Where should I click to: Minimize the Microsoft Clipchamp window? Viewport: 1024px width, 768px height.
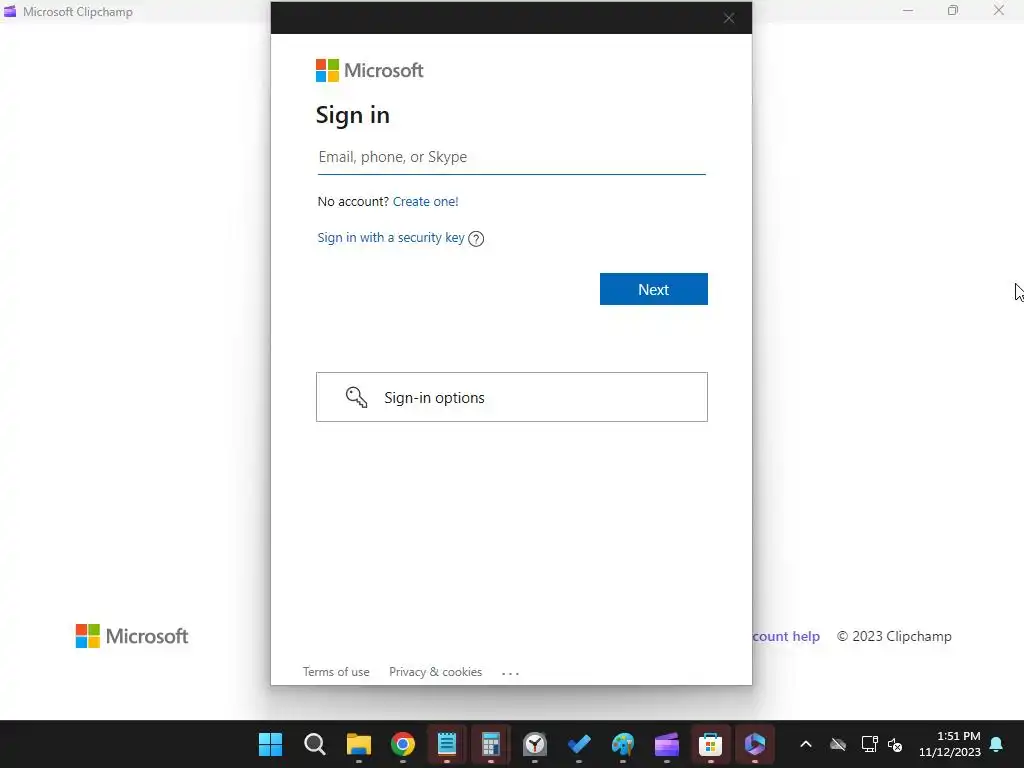(908, 11)
